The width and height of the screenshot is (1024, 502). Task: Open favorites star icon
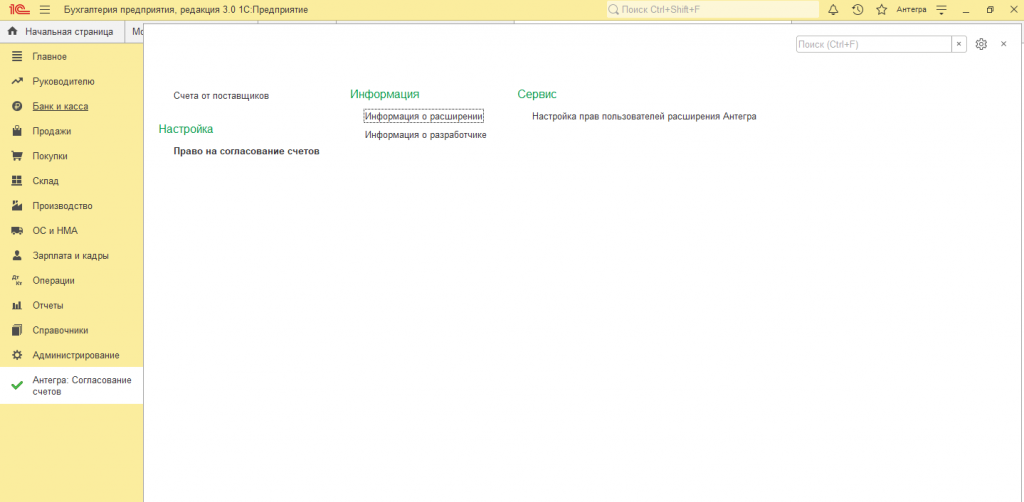pos(881,10)
